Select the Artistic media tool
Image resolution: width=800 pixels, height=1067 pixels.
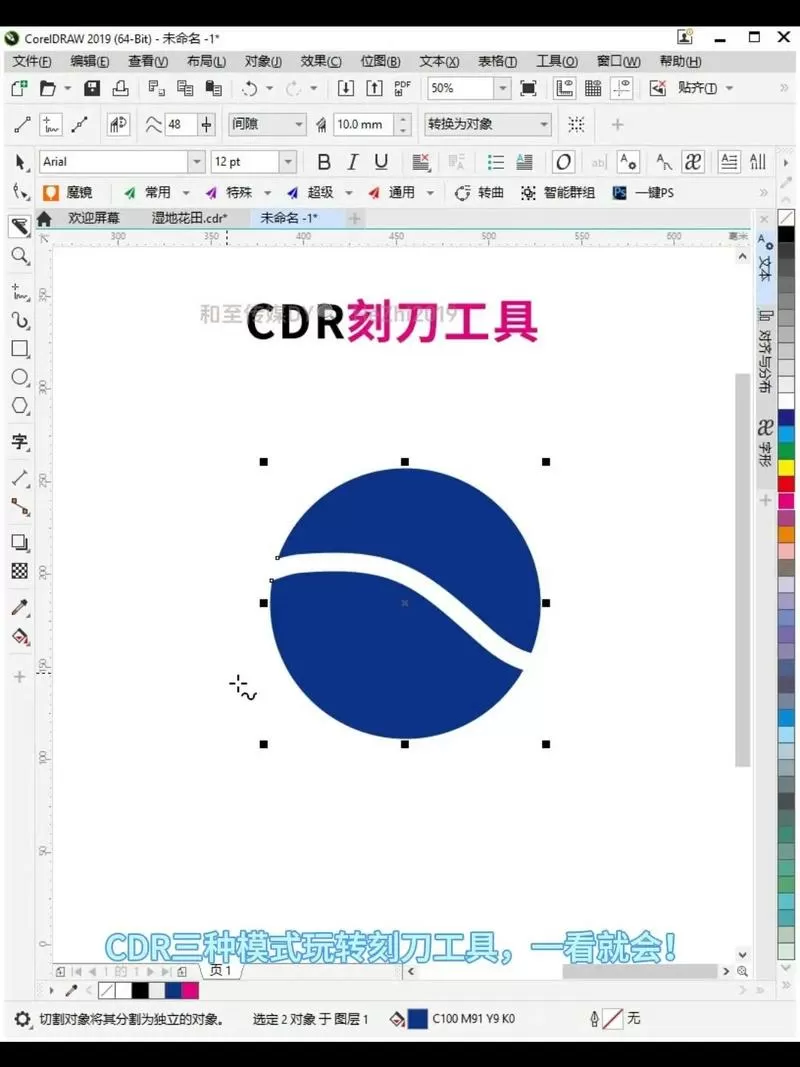tap(20, 320)
